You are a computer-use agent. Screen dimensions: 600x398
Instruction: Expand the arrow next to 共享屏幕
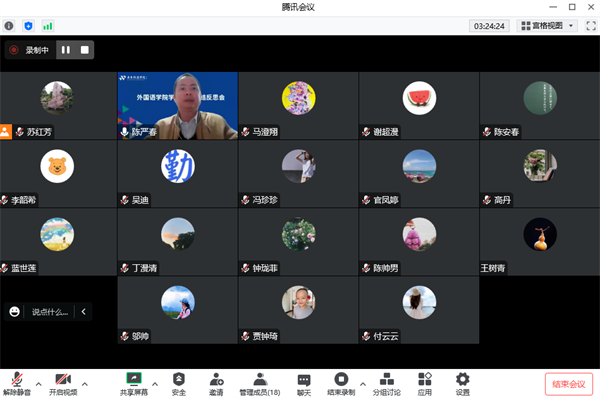click(x=155, y=383)
